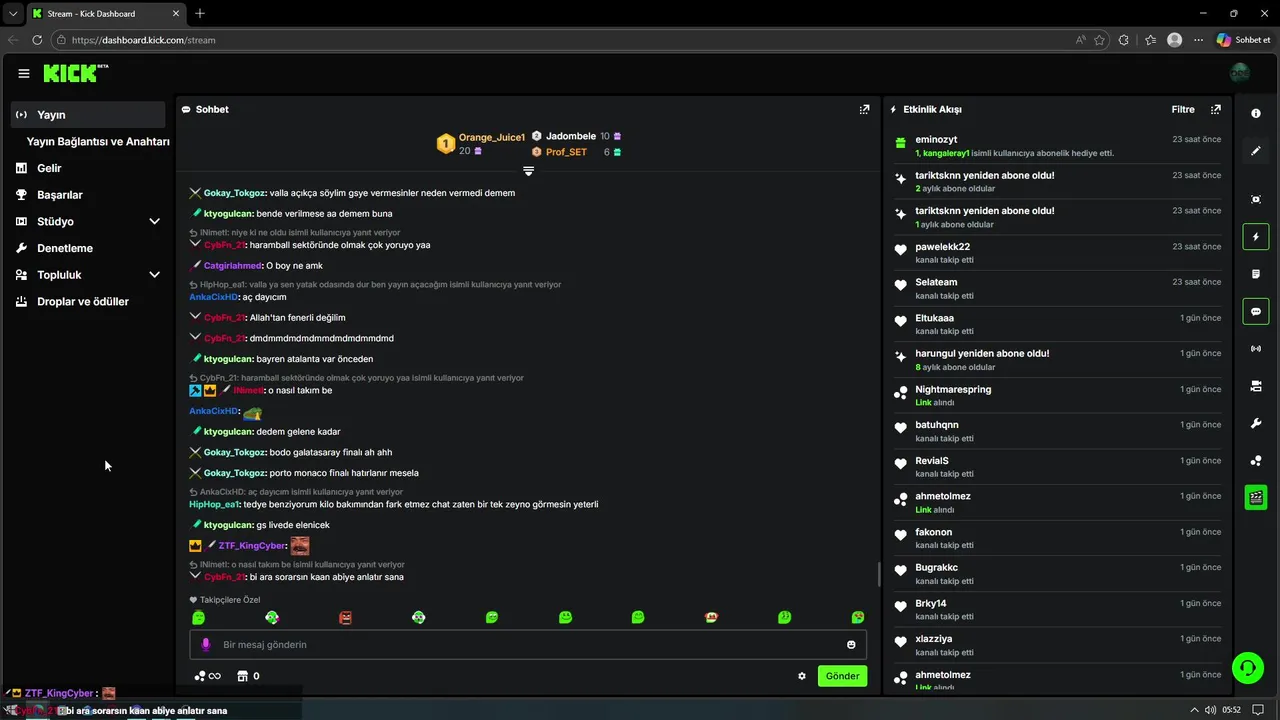This screenshot has width=1280, height=720.
Task: Click the emote image in ZTF_KingCyber's message
Action: point(299,545)
